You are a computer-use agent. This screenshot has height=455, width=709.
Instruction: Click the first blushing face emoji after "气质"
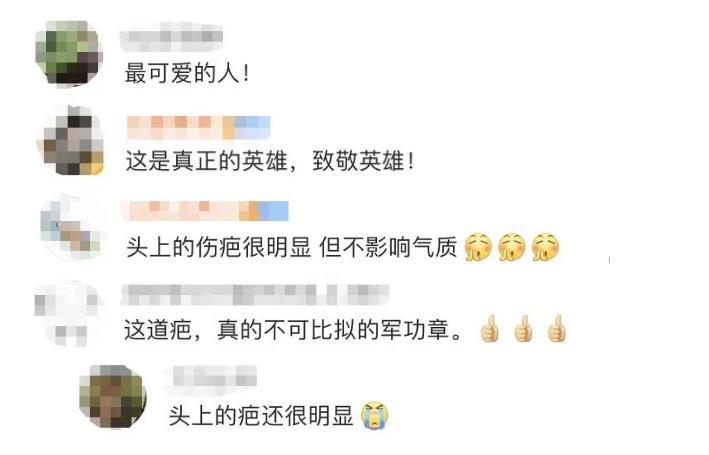[478, 247]
